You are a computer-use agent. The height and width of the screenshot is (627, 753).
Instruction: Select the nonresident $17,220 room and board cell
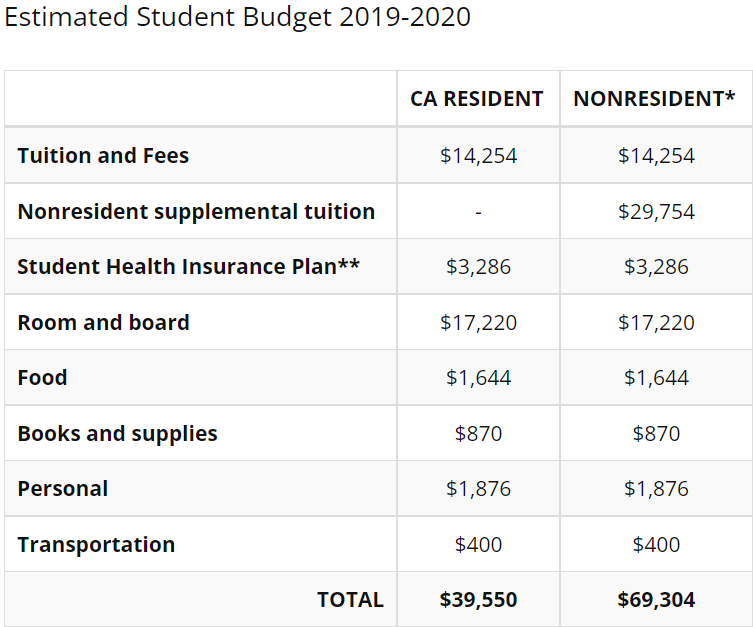pyautogui.click(x=656, y=322)
